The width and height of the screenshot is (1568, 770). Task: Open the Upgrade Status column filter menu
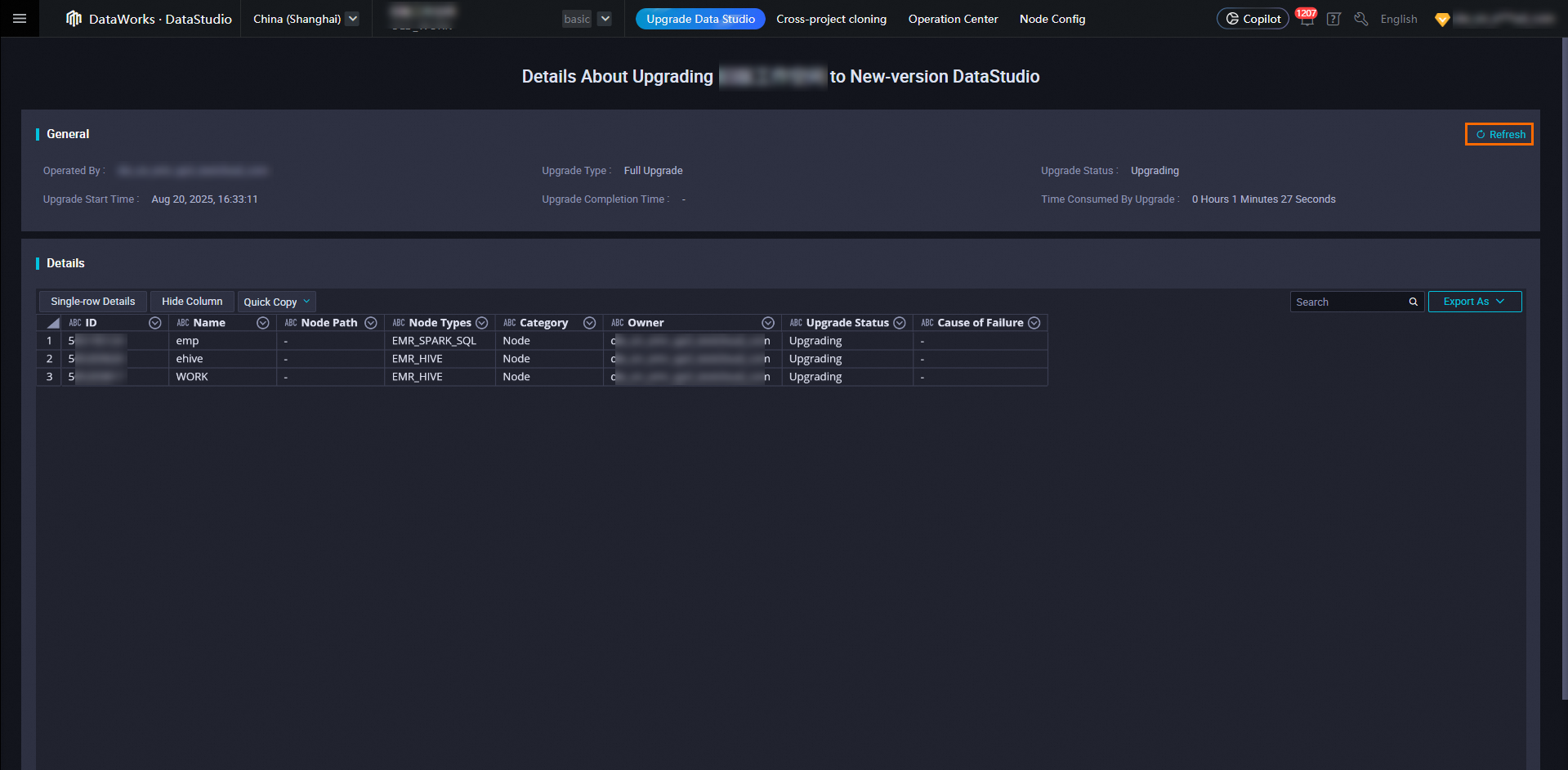coord(899,323)
